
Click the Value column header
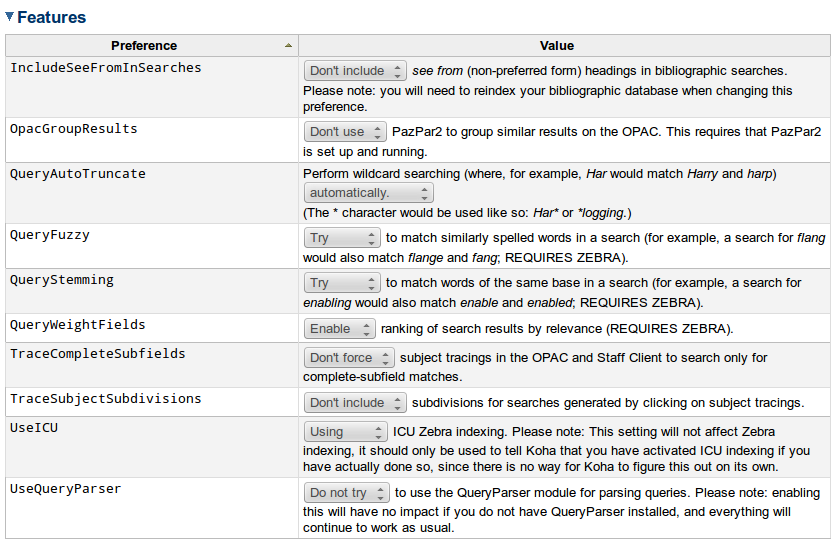557,46
